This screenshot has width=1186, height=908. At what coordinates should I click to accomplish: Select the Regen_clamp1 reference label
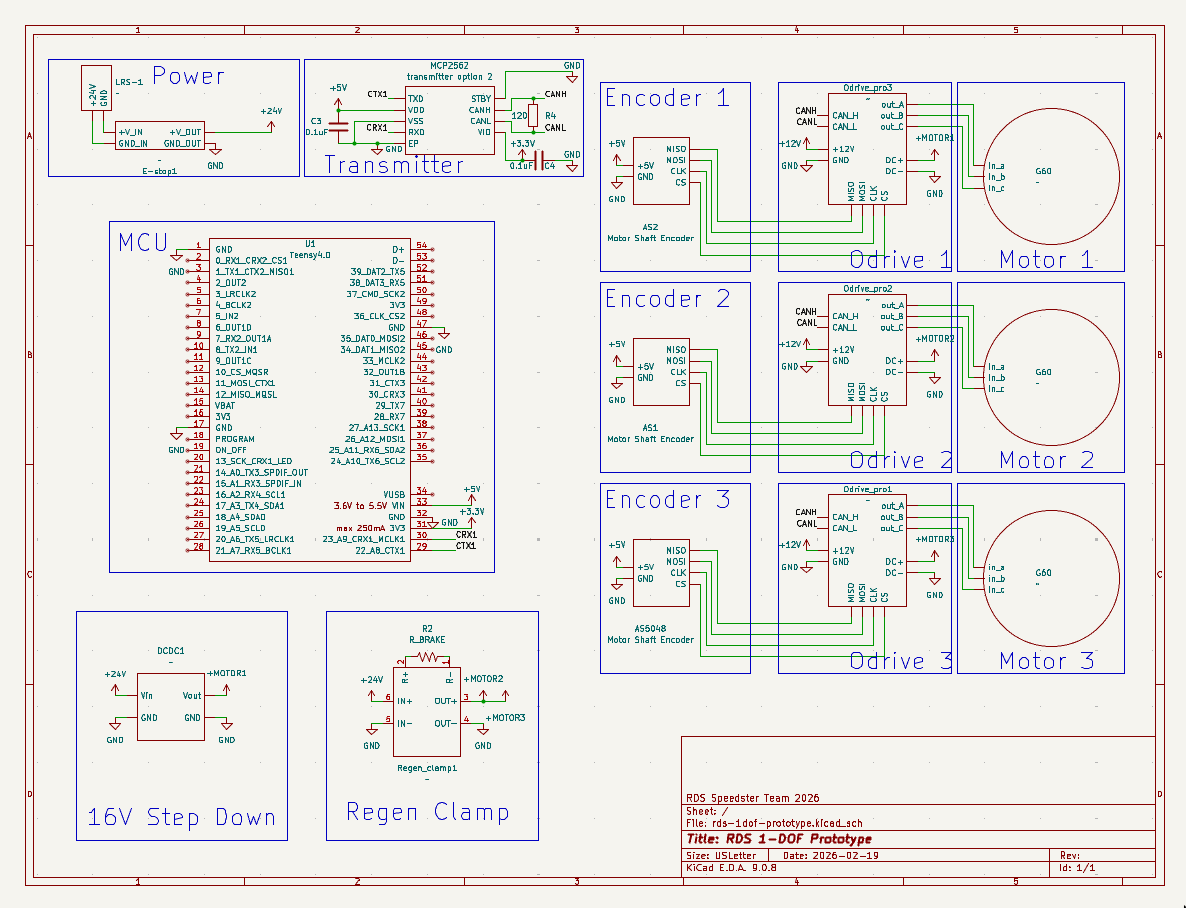427,768
